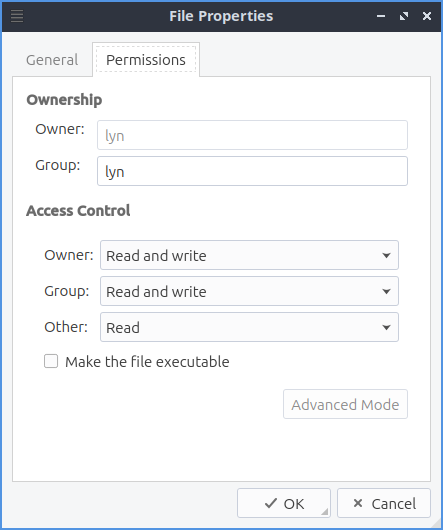
Task: Minimize the File Properties window
Action: (381, 16)
